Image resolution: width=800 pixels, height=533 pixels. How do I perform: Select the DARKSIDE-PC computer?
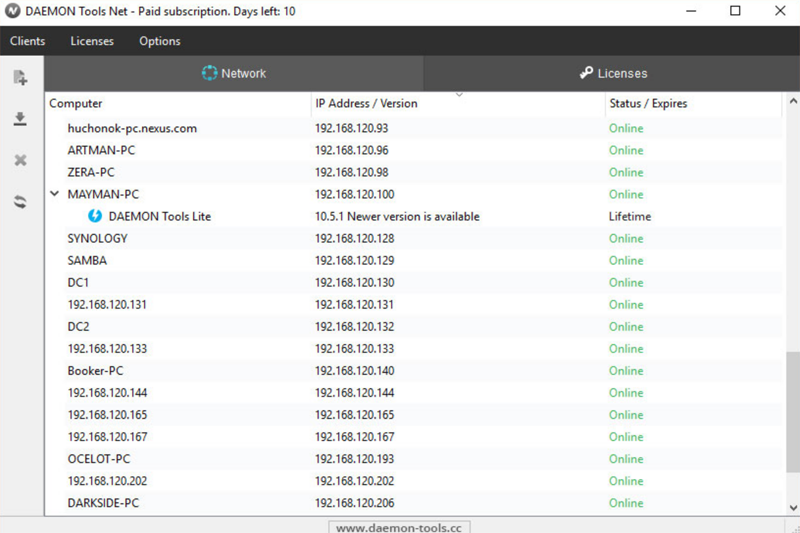(x=103, y=502)
